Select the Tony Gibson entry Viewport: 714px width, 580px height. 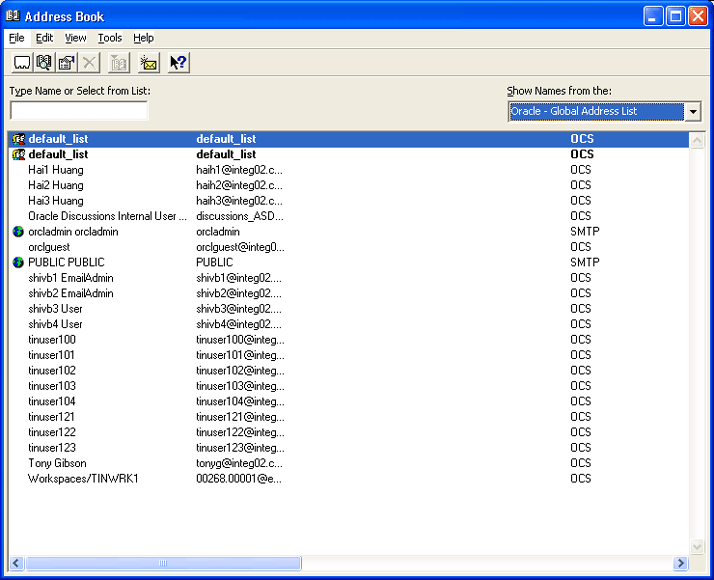[57, 463]
